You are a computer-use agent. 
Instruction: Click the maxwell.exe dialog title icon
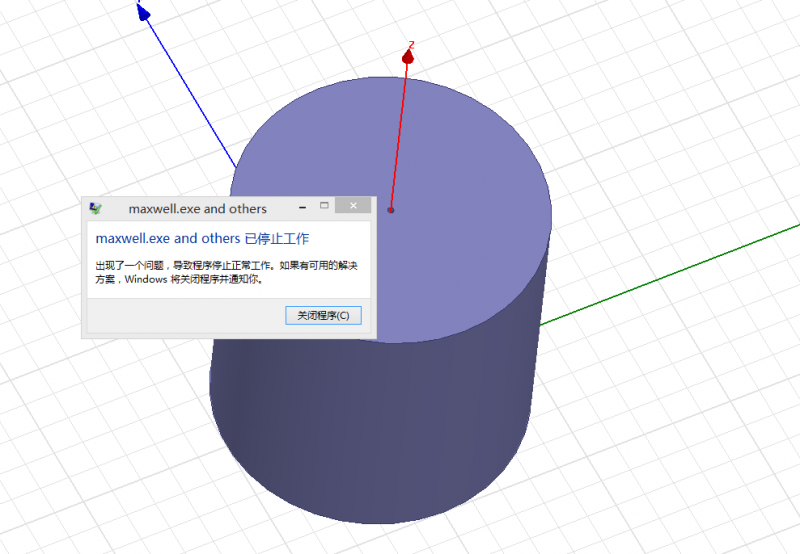[x=95, y=208]
